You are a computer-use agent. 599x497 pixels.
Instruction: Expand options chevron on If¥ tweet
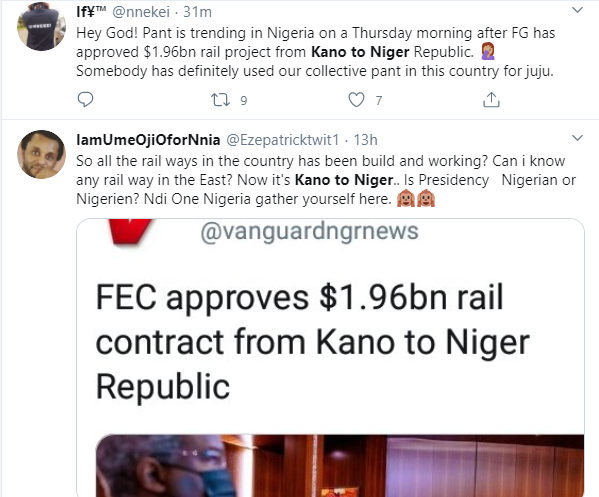click(x=577, y=10)
